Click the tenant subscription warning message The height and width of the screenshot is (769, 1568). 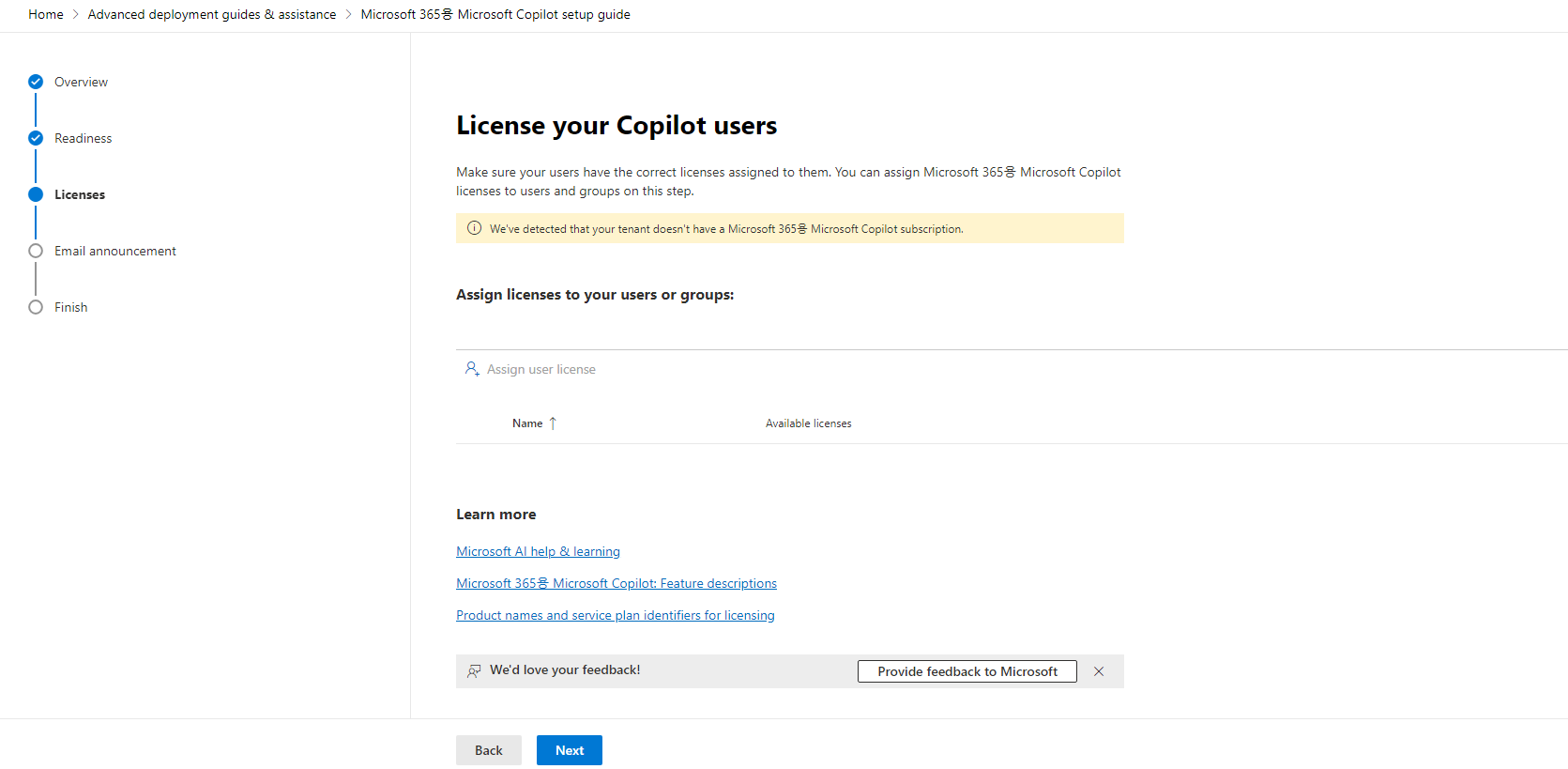point(726,228)
